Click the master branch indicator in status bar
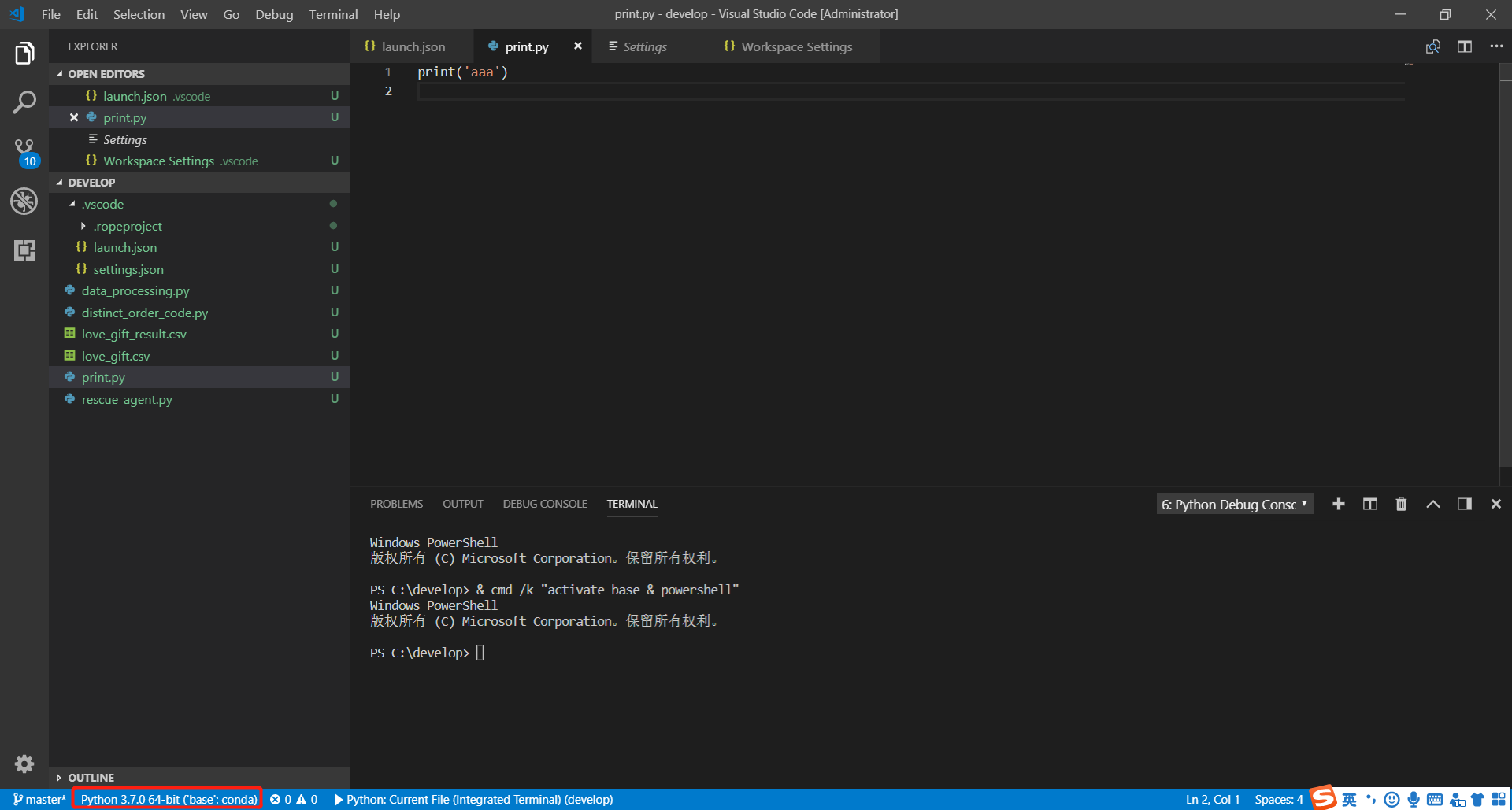The width and height of the screenshot is (1512, 810). click(x=39, y=799)
